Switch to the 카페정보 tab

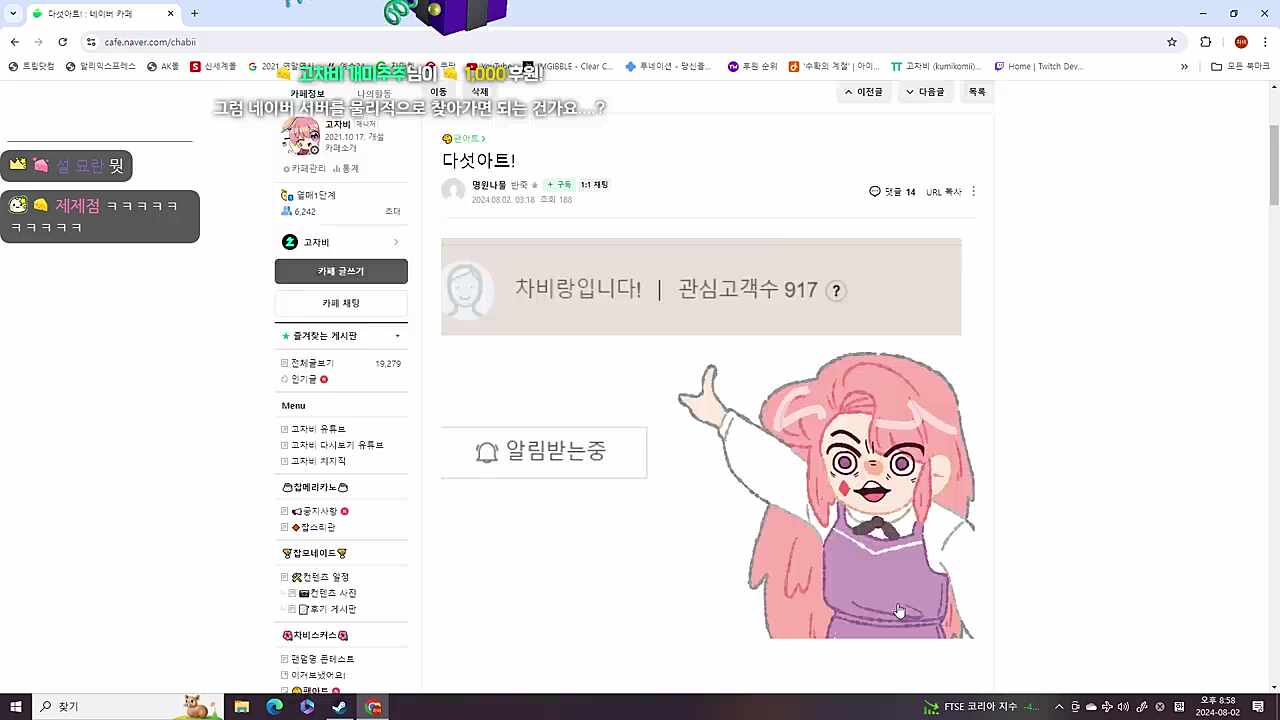[x=307, y=93]
